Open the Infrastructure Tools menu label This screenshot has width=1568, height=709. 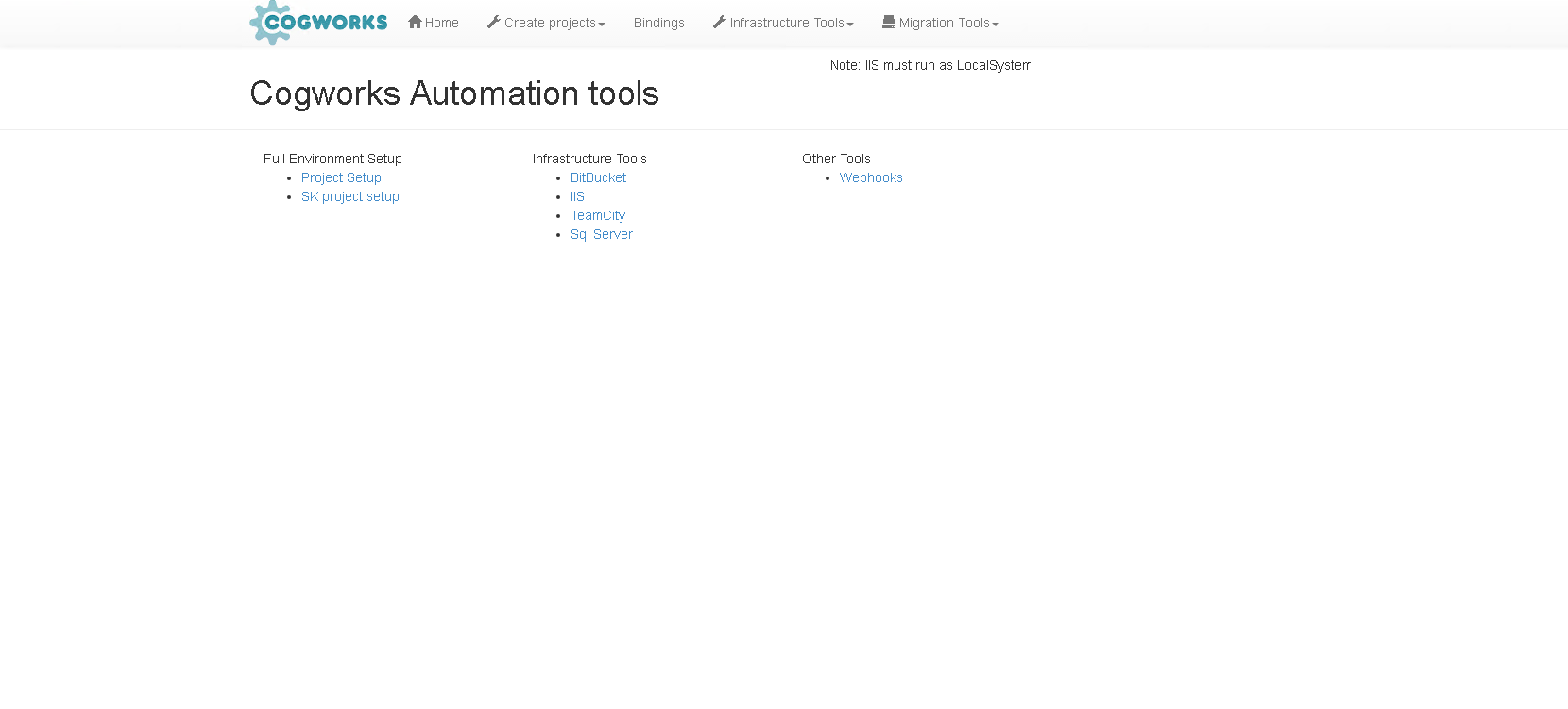pos(787,23)
